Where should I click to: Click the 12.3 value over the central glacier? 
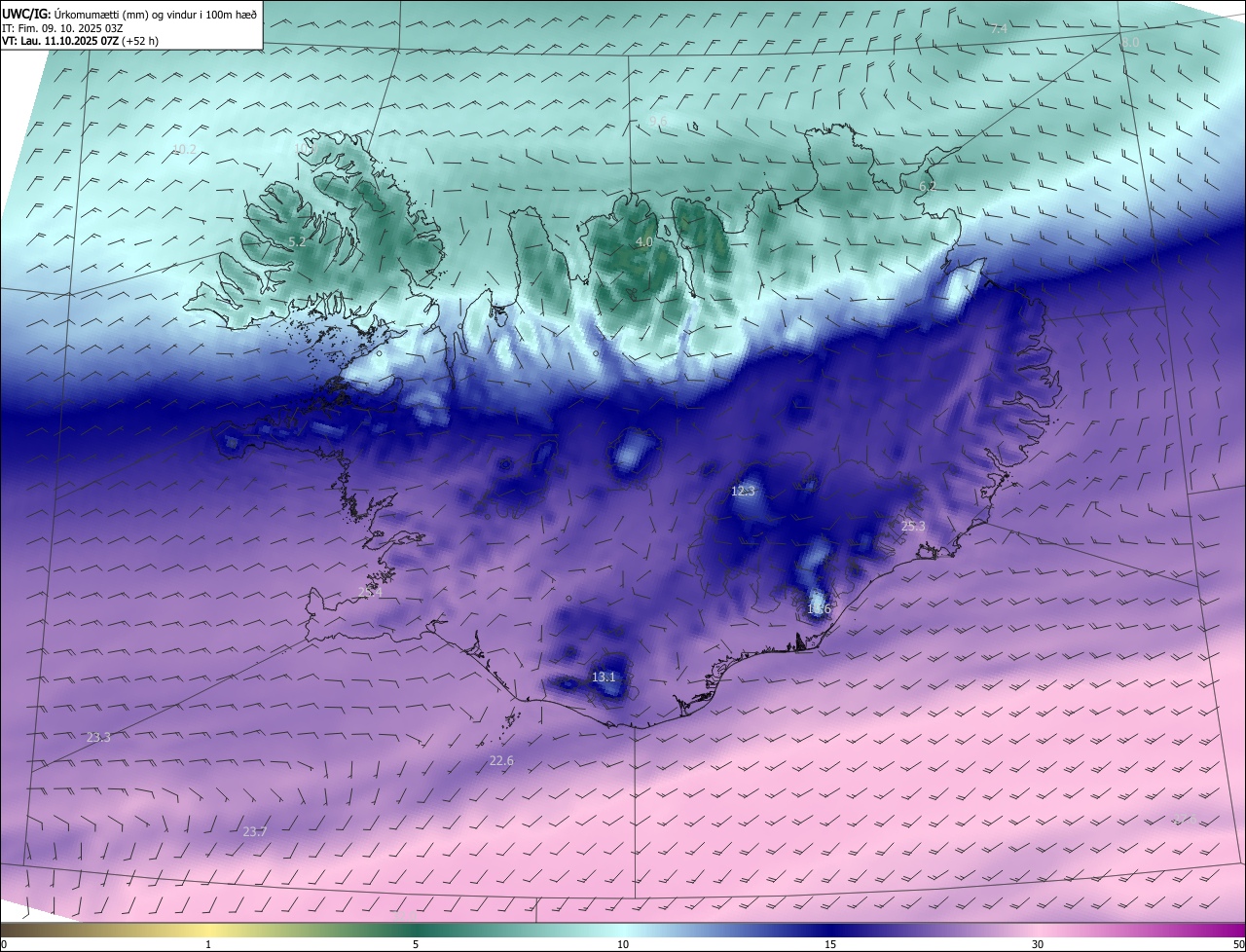[x=743, y=492]
